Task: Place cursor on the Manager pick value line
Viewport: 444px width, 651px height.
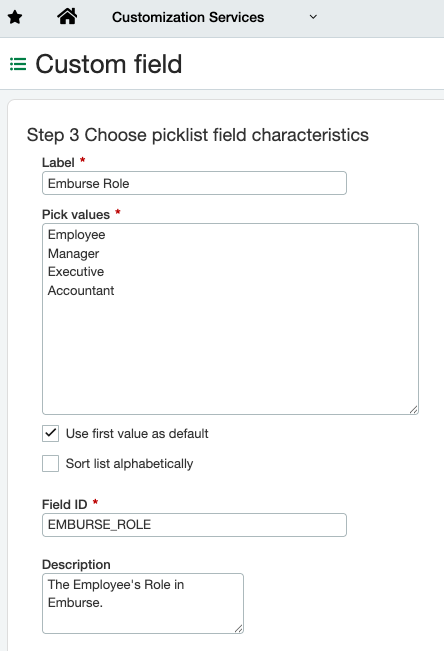Action: (x=74, y=253)
